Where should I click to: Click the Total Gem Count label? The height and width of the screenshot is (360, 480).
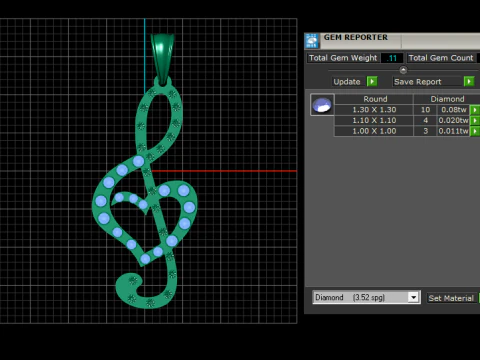coord(441,58)
